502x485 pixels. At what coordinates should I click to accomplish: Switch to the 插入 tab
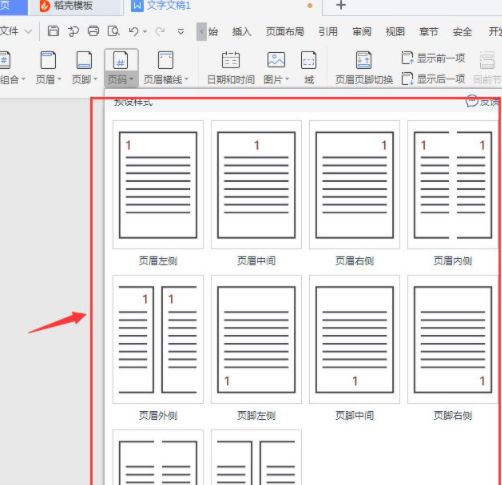242,32
